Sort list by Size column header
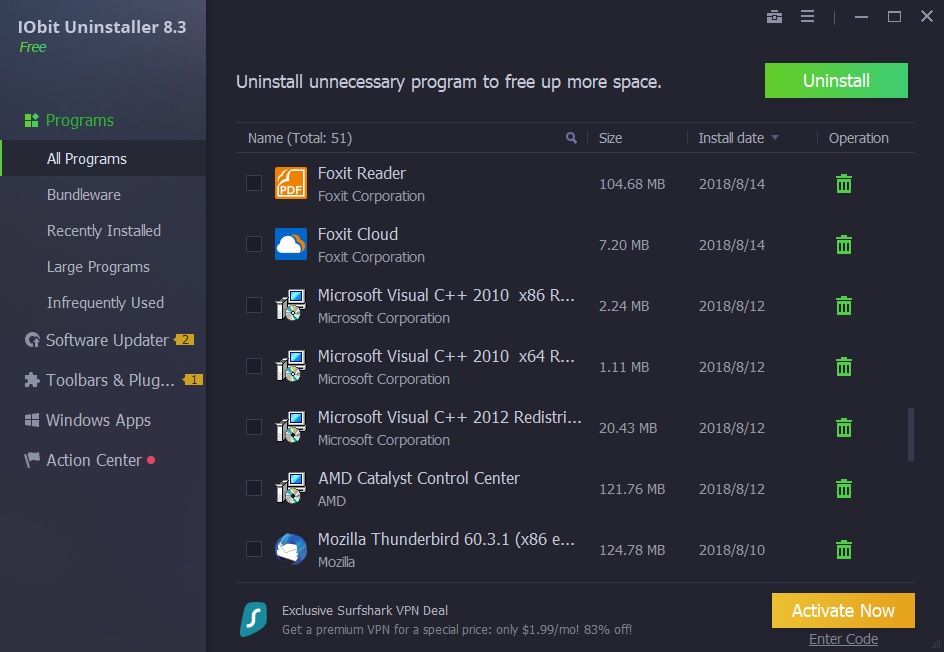 (610, 138)
